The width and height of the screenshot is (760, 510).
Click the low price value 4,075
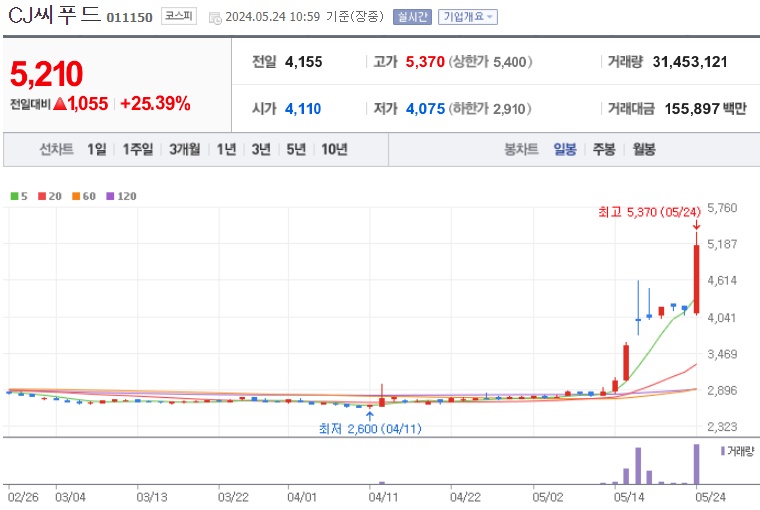click(425, 109)
